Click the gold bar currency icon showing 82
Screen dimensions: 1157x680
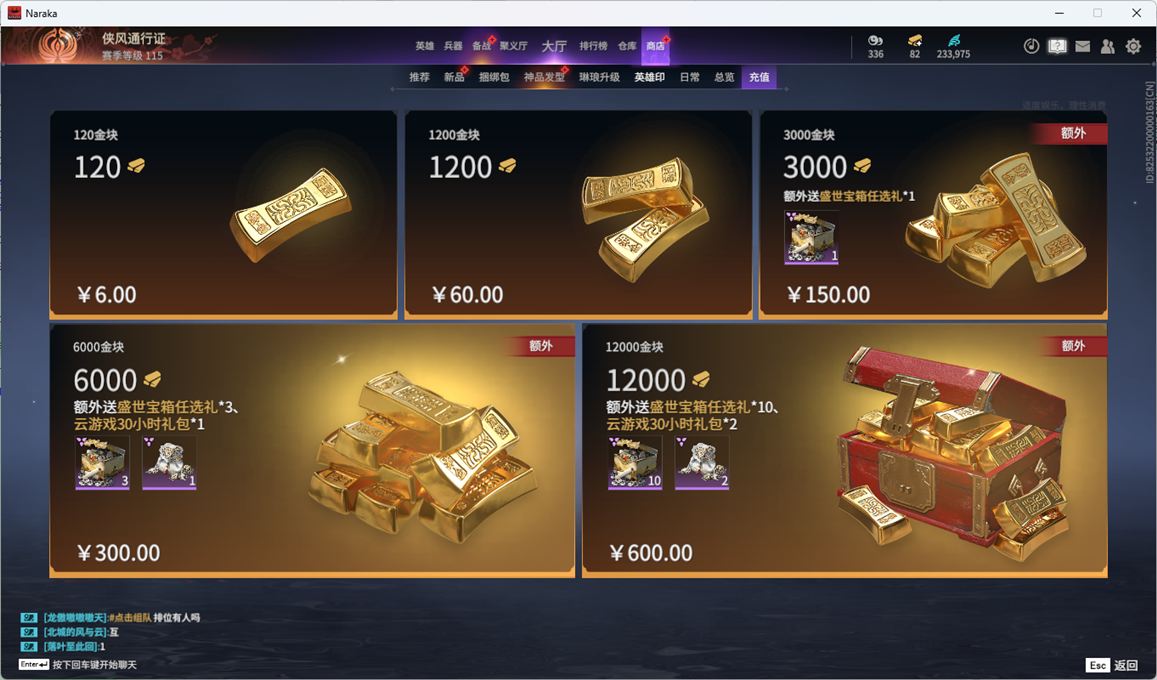click(x=915, y=40)
